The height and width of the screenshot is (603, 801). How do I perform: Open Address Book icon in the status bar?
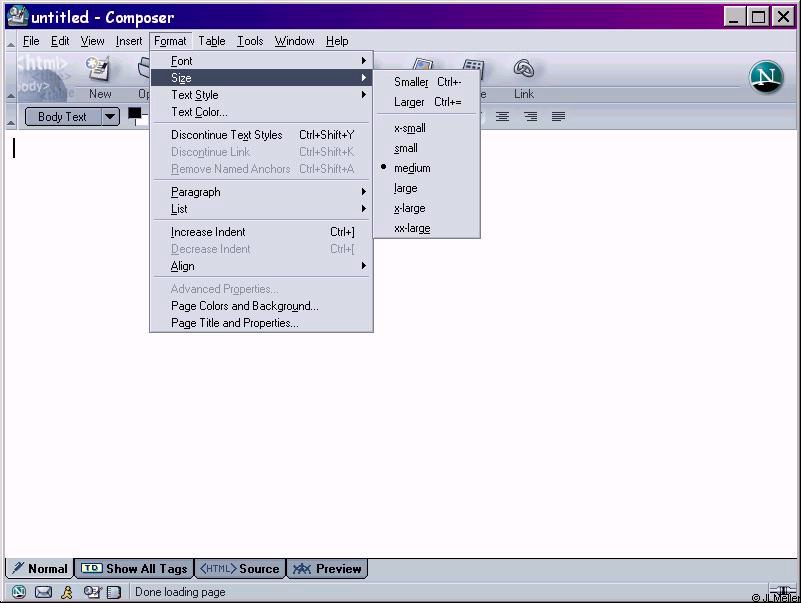[113, 592]
